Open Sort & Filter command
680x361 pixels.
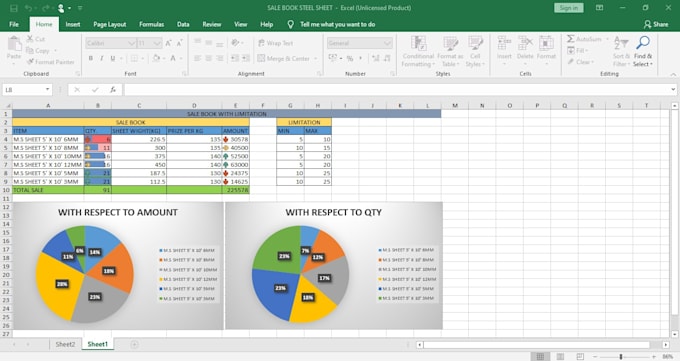pyautogui.click(x=621, y=51)
